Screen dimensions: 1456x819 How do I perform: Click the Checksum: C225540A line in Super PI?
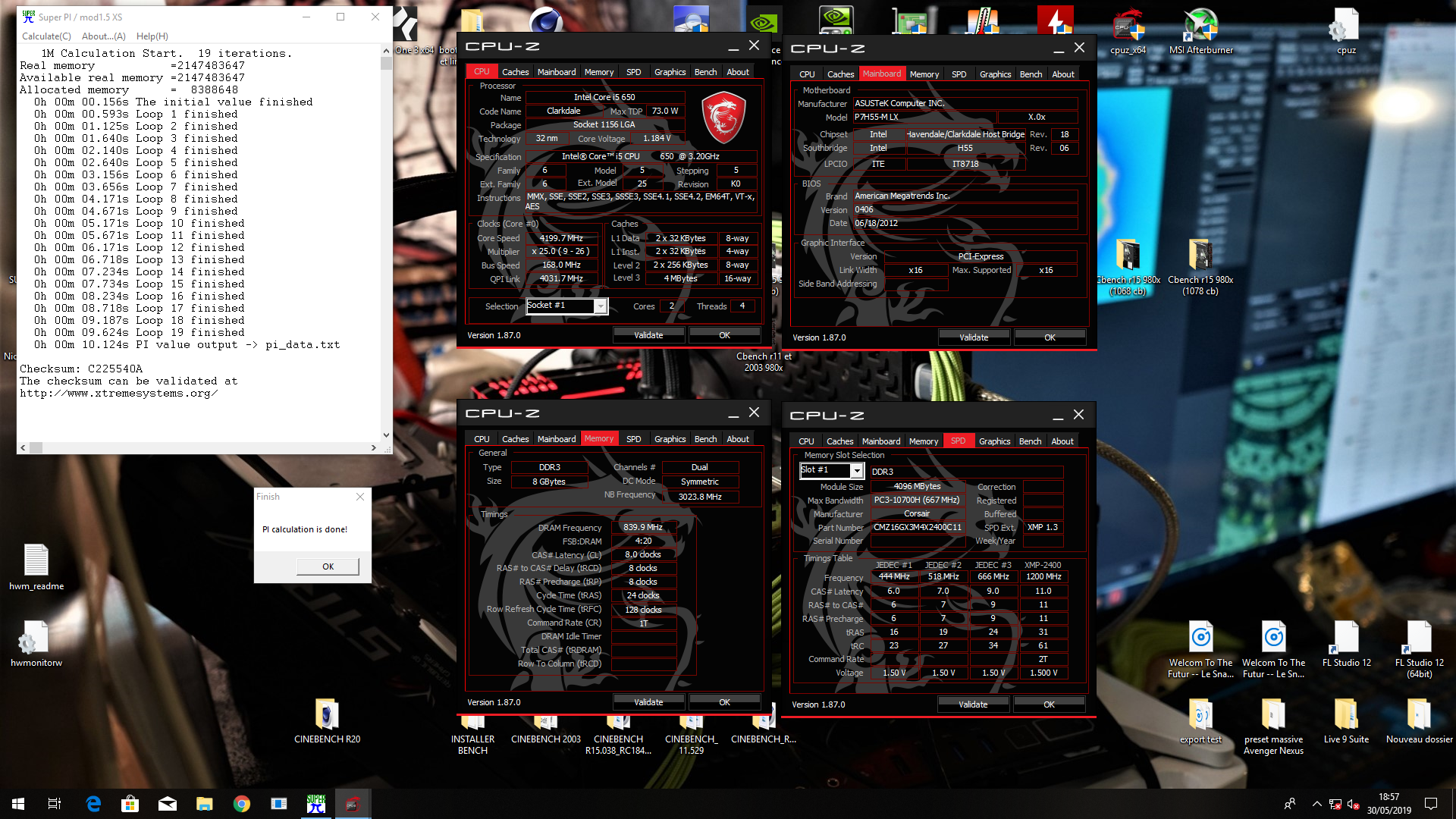(x=81, y=369)
